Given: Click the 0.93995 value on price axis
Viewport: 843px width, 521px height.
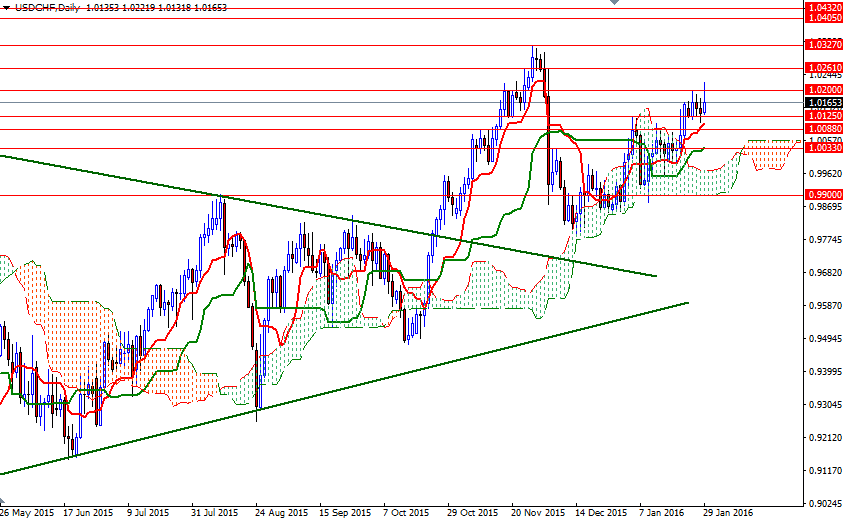Looking at the screenshot, I should (825, 372).
